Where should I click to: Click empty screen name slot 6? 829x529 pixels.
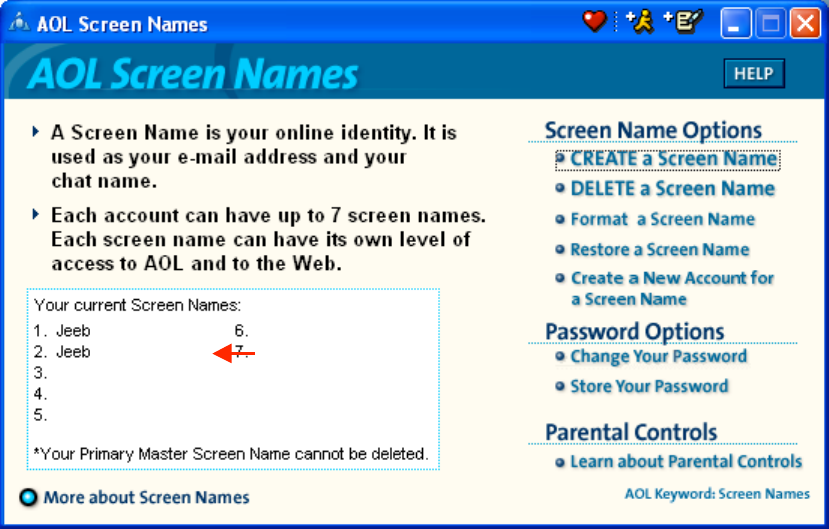(241, 331)
